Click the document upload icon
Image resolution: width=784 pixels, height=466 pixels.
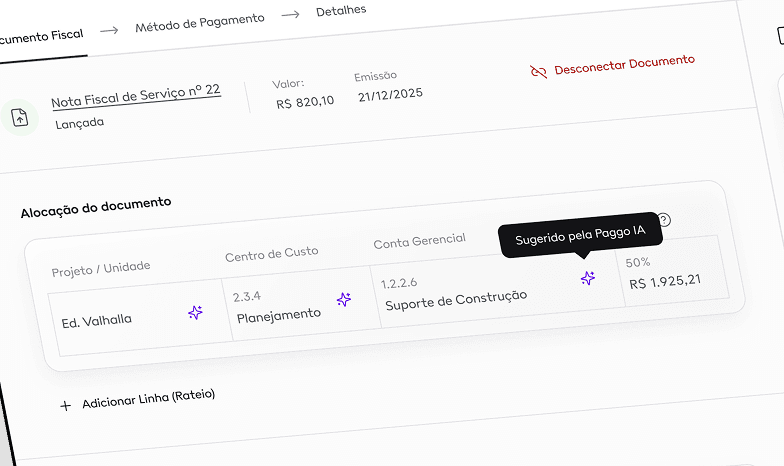20,118
